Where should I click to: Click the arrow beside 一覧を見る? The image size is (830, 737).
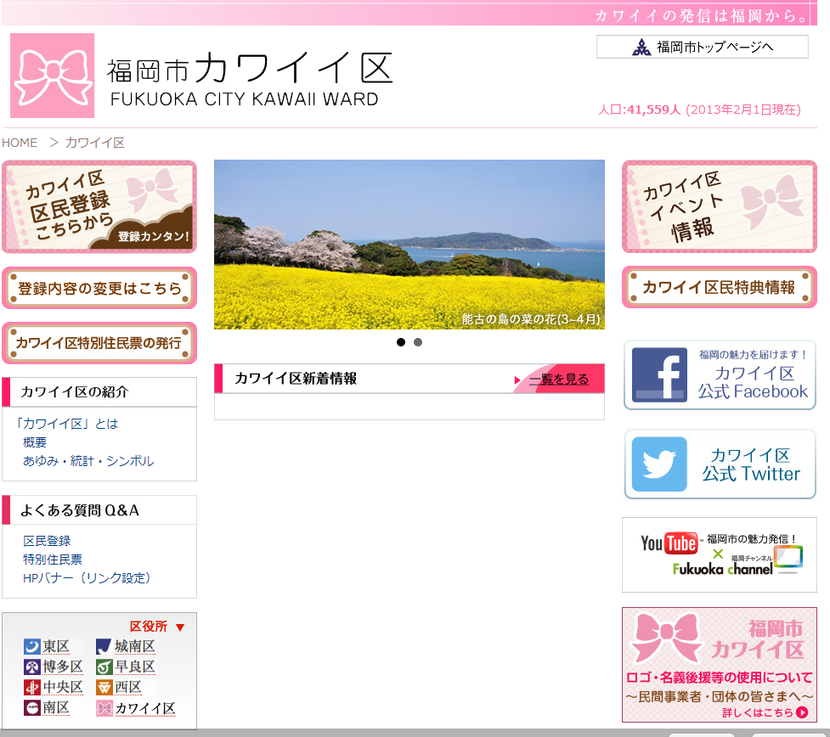coord(517,380)
